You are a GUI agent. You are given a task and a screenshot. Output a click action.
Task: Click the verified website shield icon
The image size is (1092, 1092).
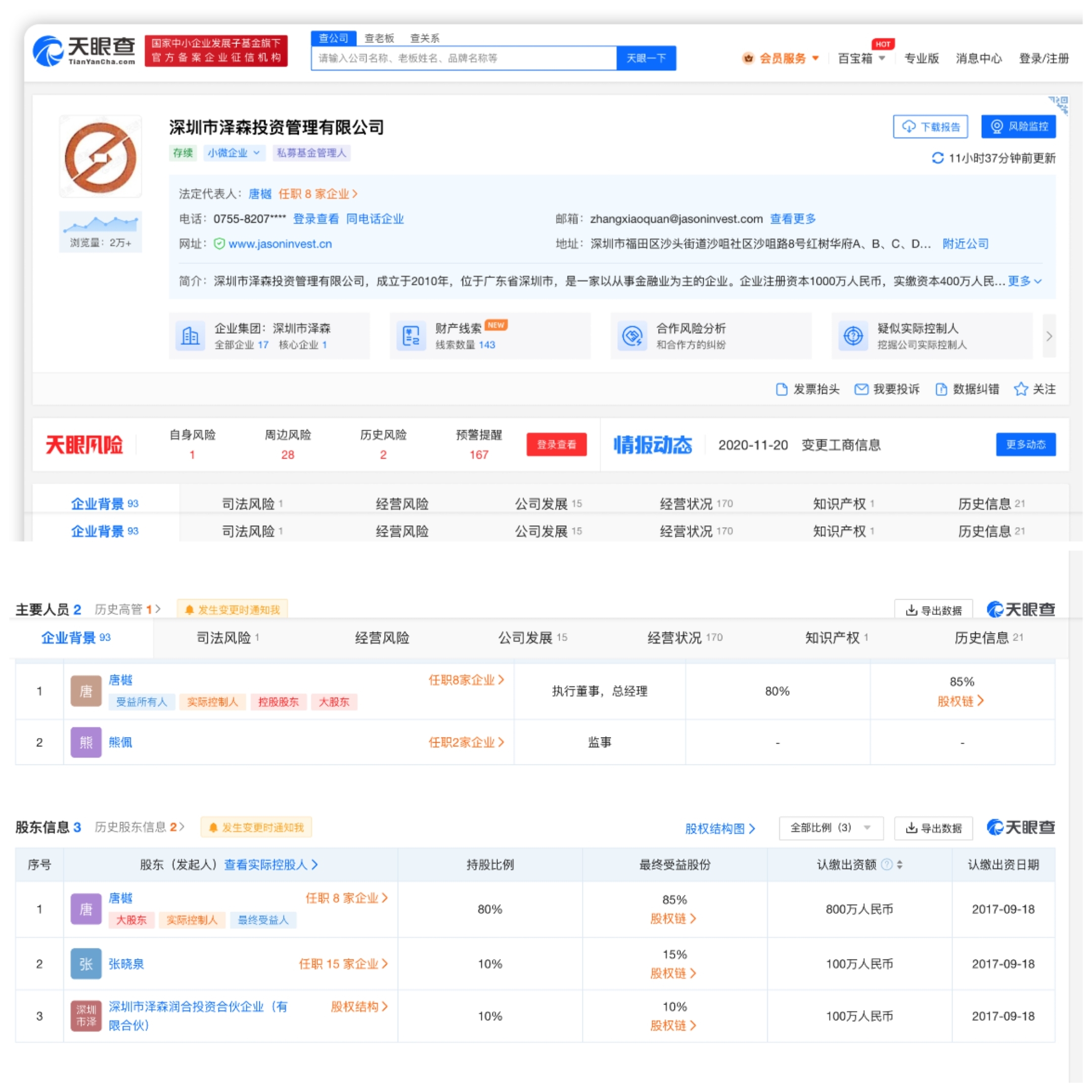pos(219,244)
